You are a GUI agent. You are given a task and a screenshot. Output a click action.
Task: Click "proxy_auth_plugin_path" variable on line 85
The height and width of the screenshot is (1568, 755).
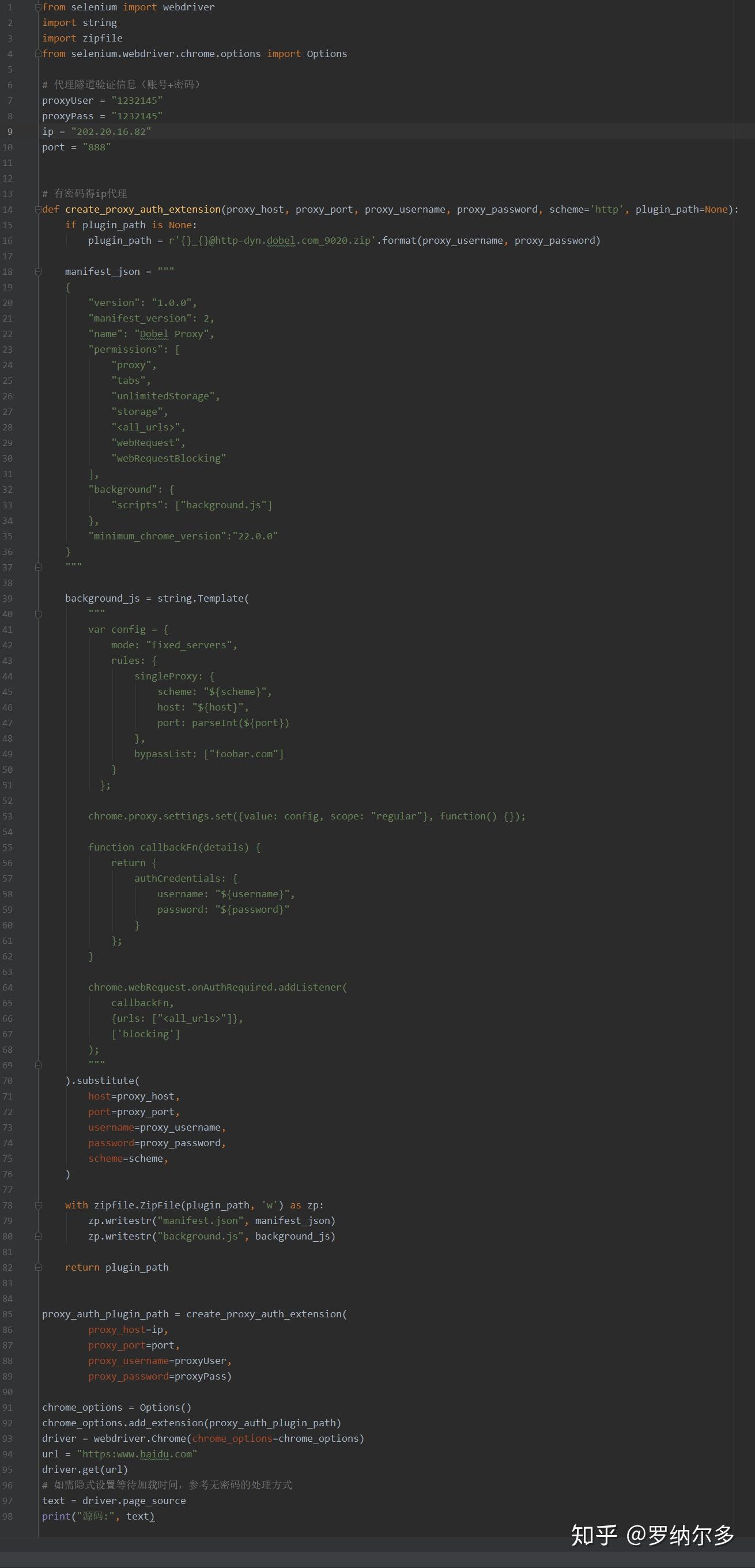pyautogui.click(x=105, y=1314)
